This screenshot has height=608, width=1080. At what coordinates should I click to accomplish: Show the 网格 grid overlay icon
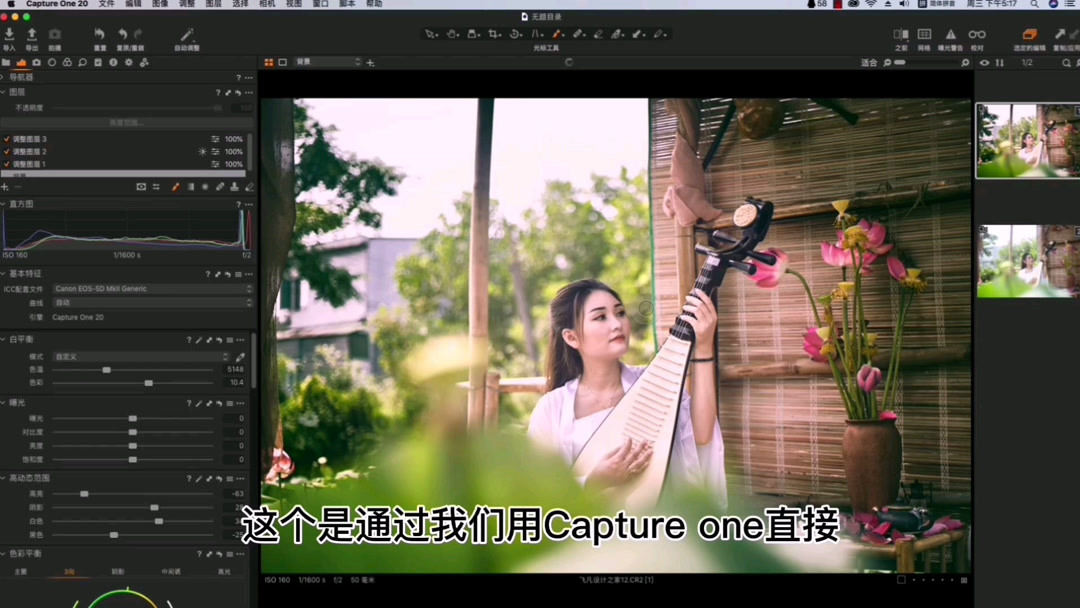tap(924, 34)
